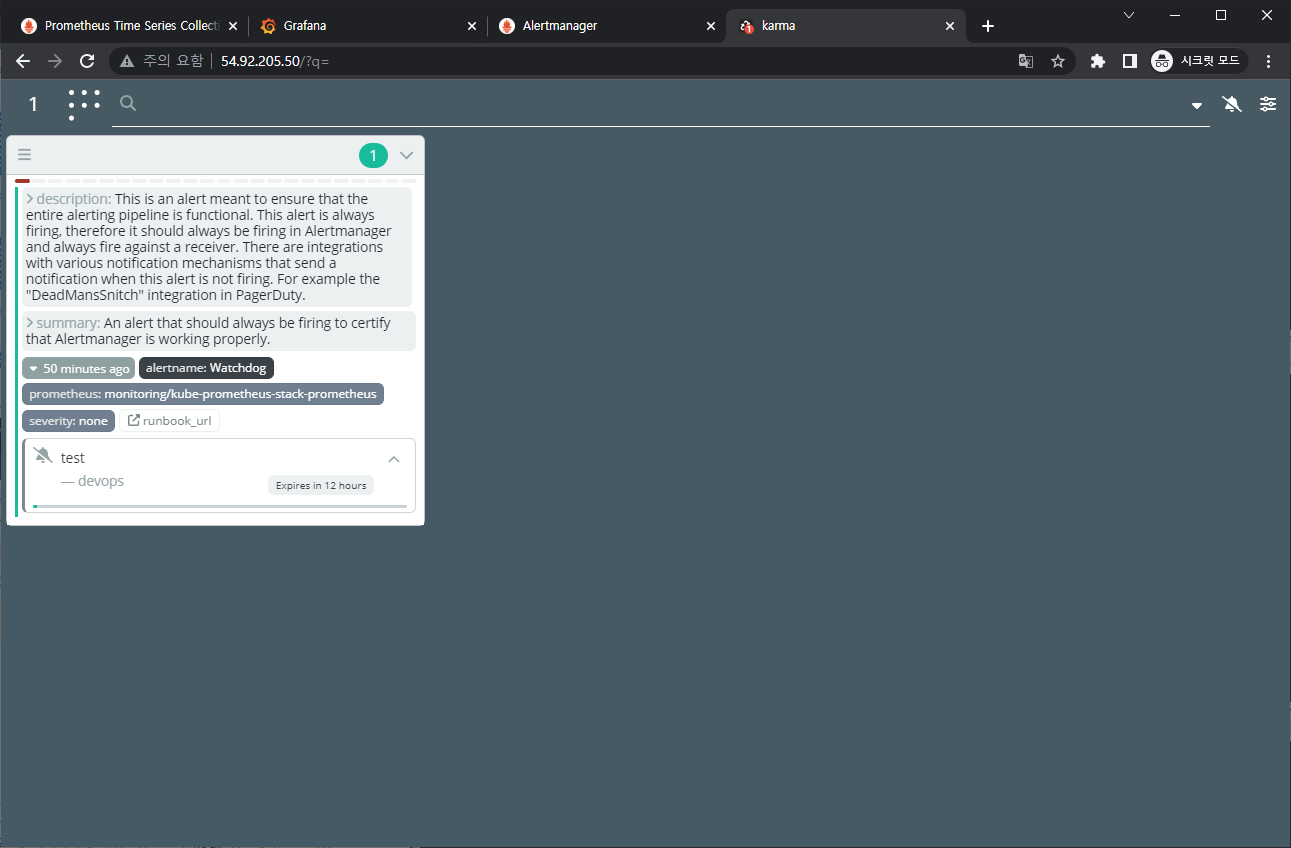The width and height of the screenshot is (1291, 848).
Task: Open the alert group hamburger menu
Action: pos(25,155)
